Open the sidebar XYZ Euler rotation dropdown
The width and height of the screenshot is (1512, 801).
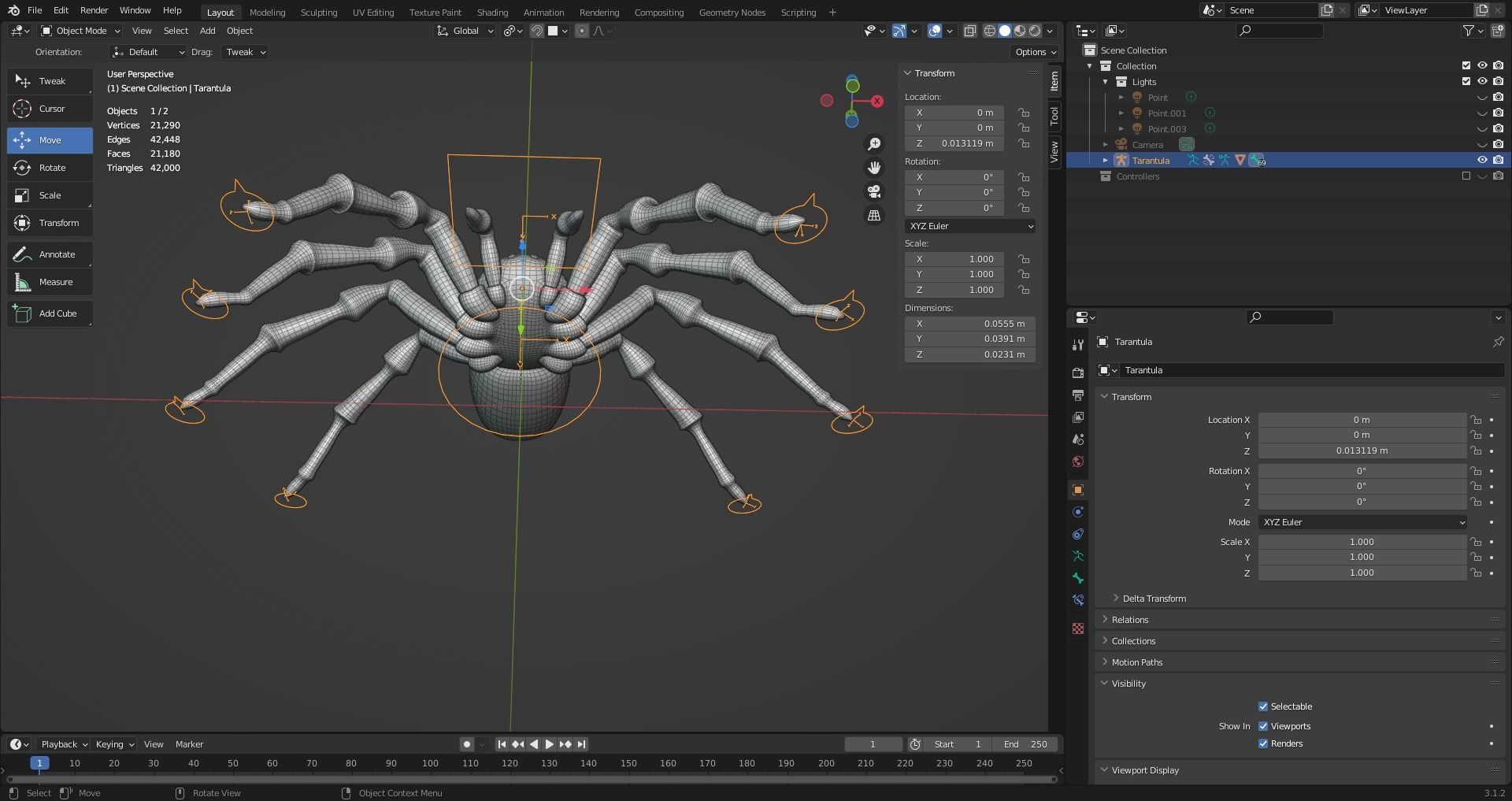pyautogui.click(x=969, y=226)
